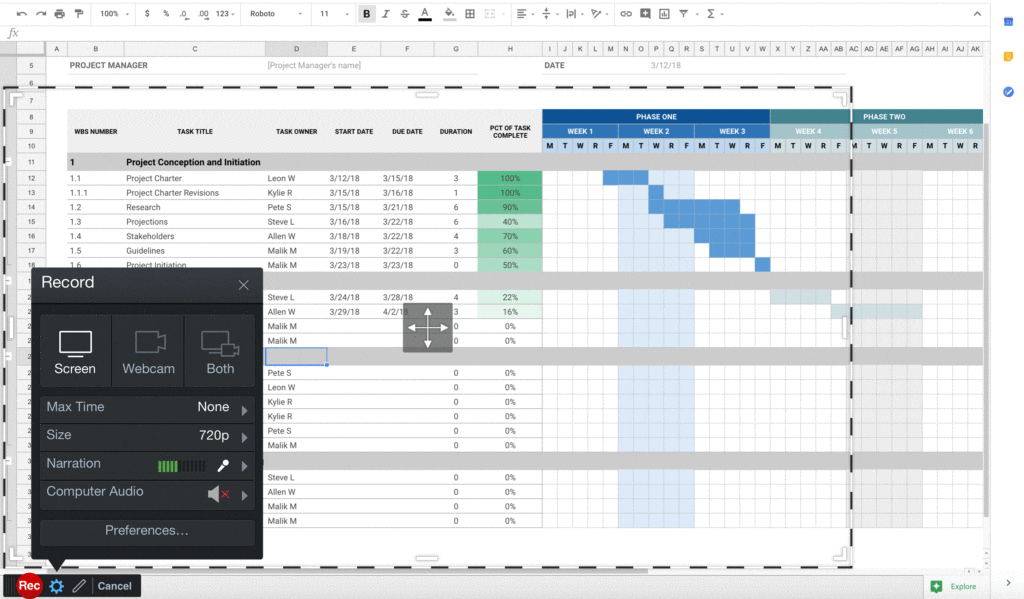This screenshot has height=599, width=1024.
Task: Open the text rotation dropdown
Action: (599, 14)
